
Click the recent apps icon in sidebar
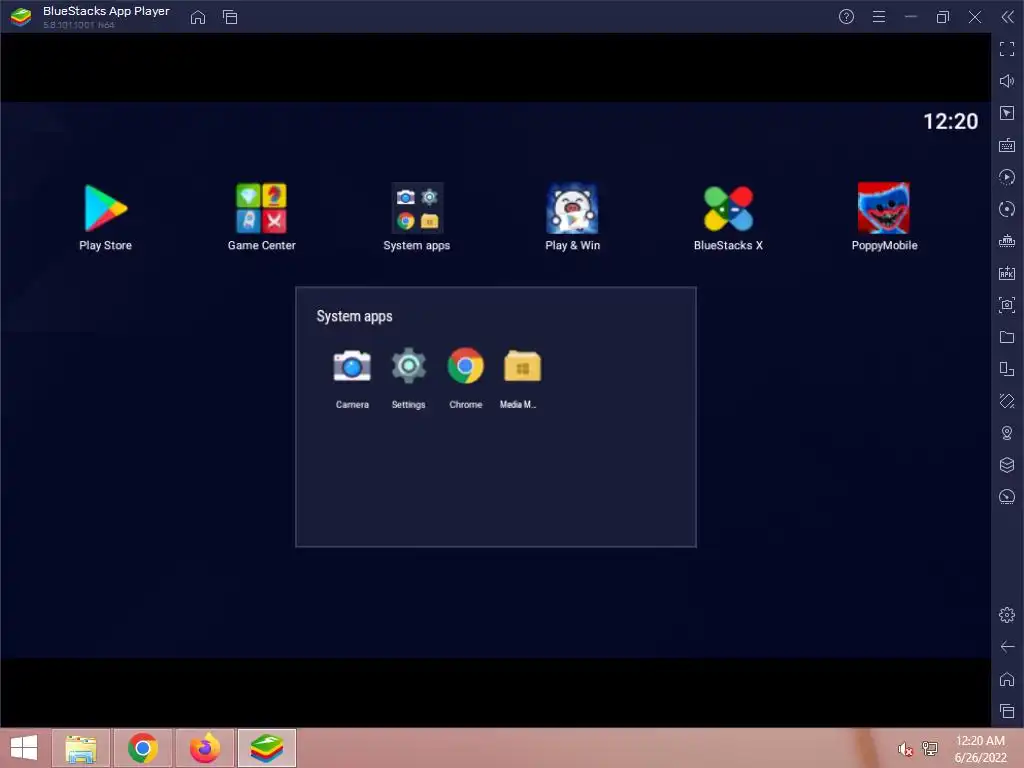pos(1007,711)
